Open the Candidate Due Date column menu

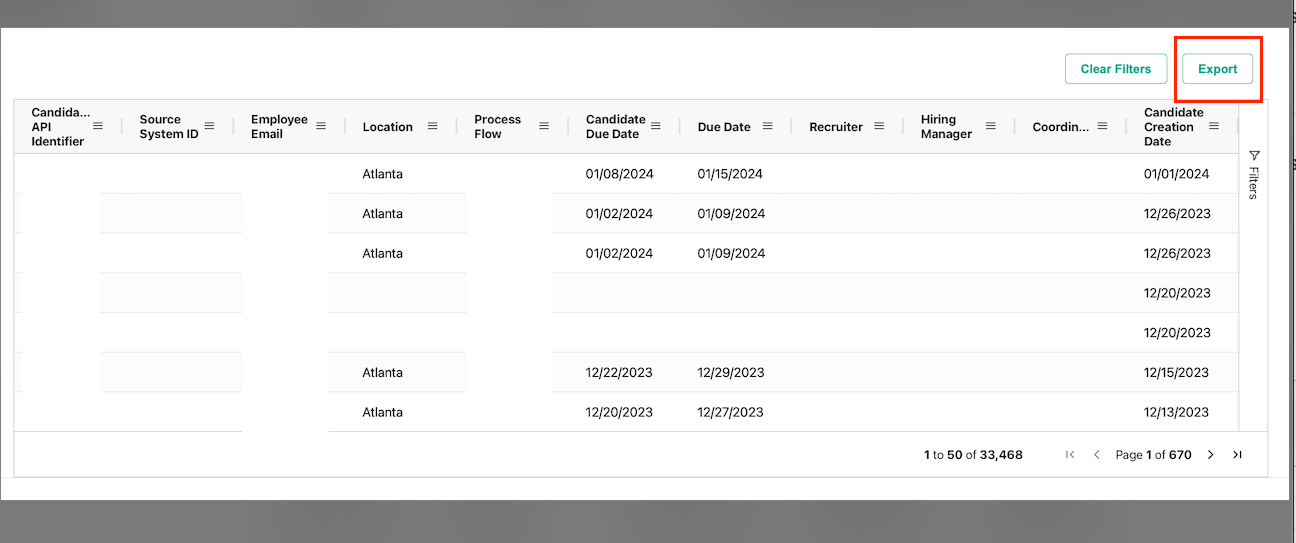656,126
